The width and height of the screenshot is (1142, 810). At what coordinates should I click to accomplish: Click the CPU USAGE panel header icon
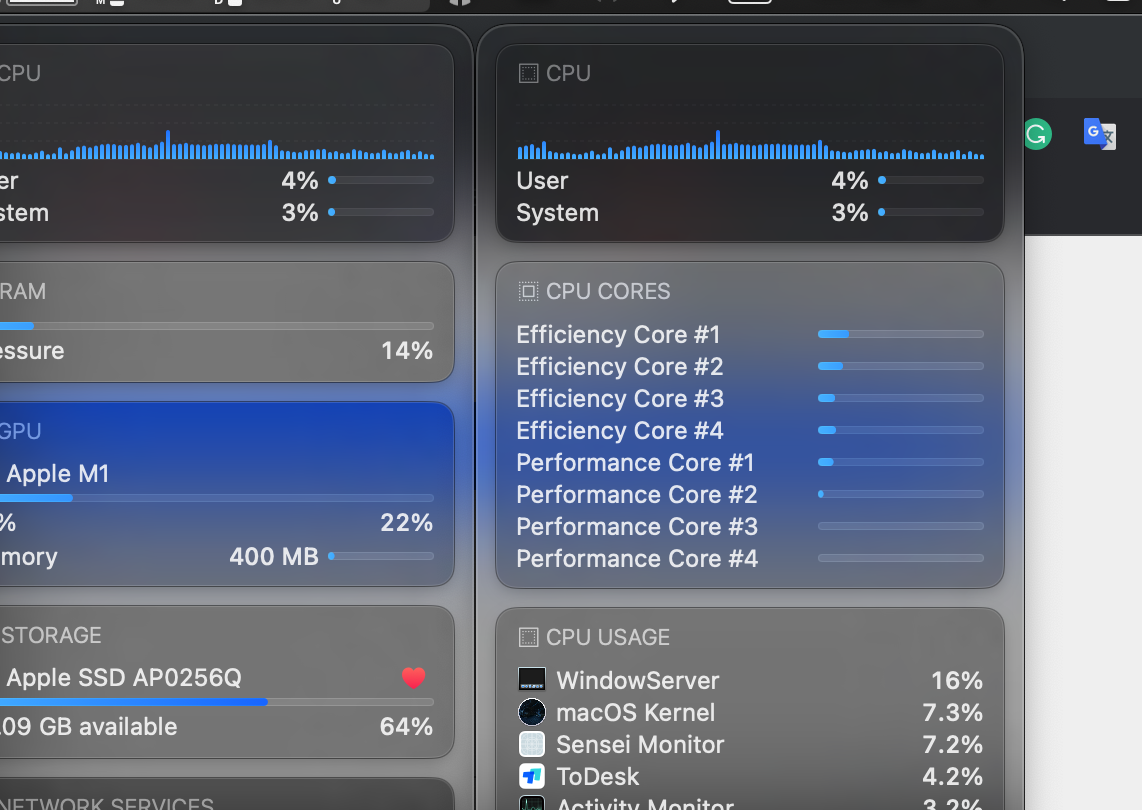(528, 637)
